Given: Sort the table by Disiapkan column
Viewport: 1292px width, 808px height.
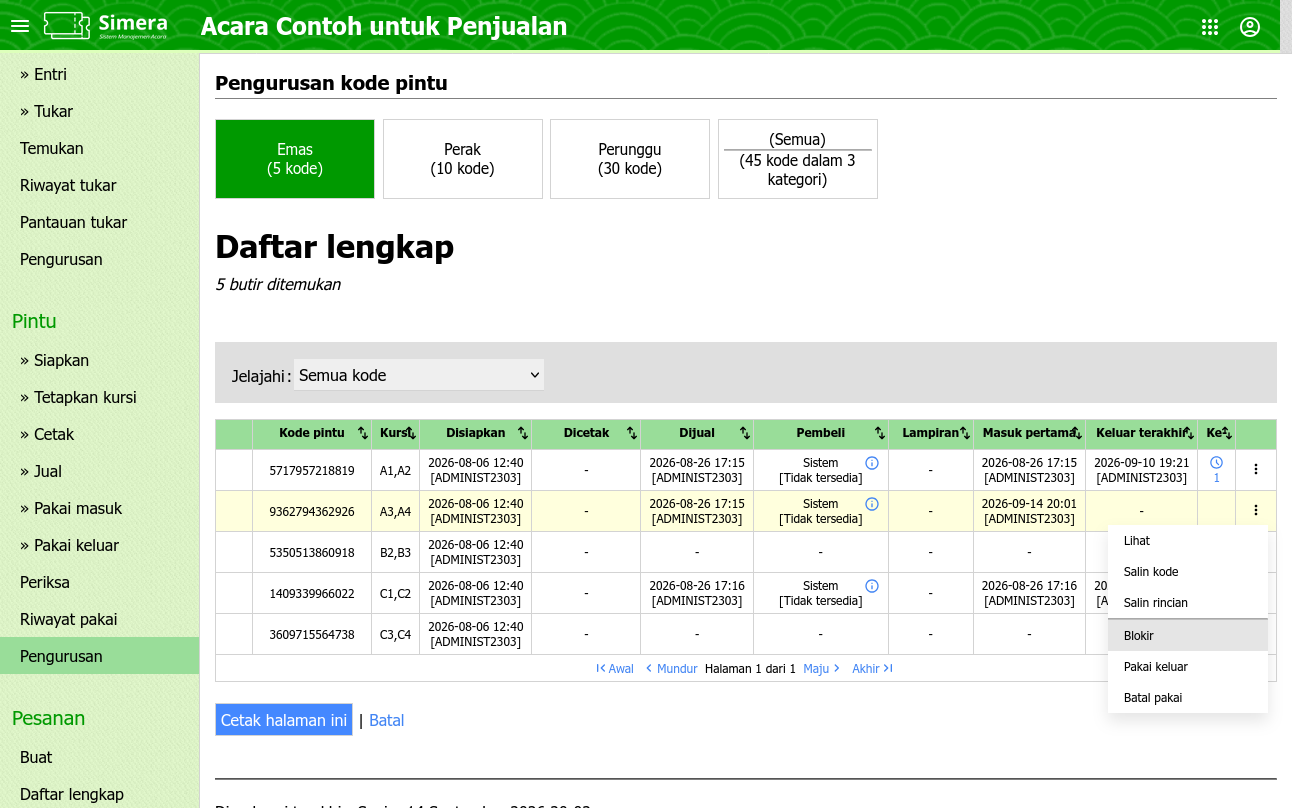Looking at the screenshot, I should click(523, 434).
